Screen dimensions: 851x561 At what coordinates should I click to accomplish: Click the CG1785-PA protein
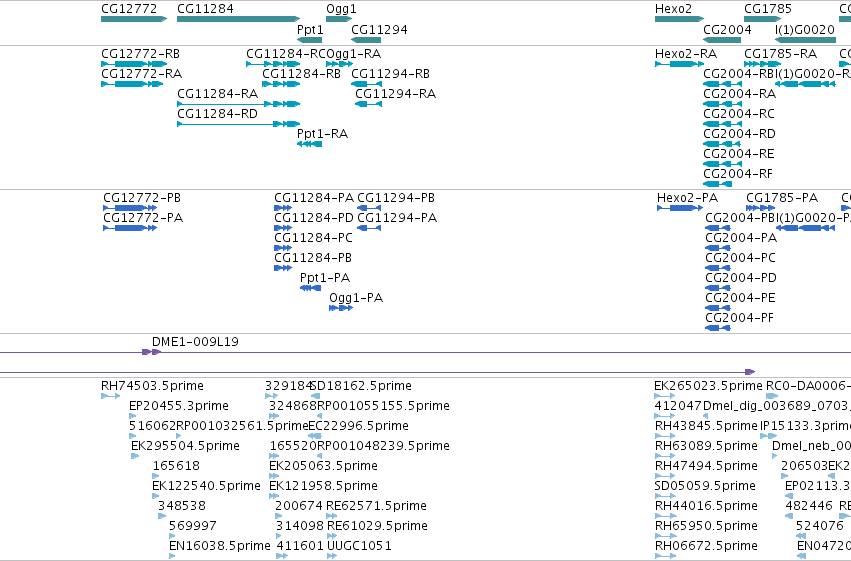pyautogui.click(x=760, y=208)
